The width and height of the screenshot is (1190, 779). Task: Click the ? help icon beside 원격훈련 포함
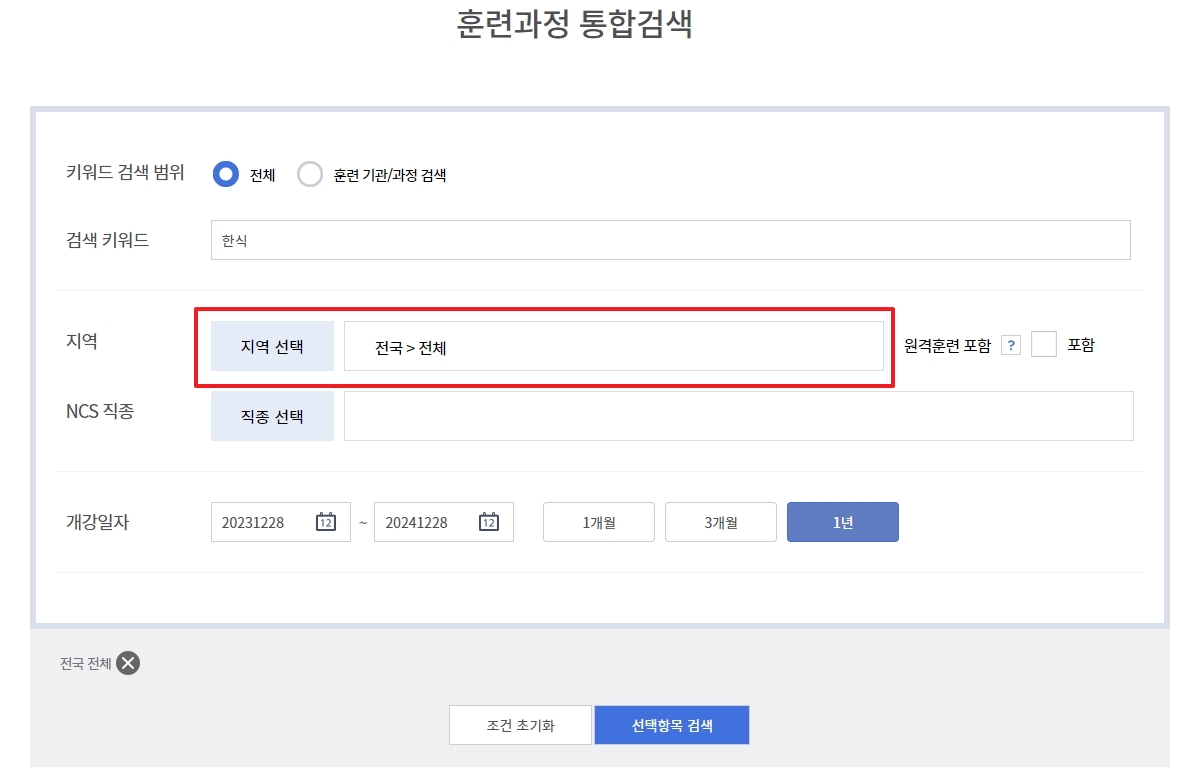coord(1011,344)
